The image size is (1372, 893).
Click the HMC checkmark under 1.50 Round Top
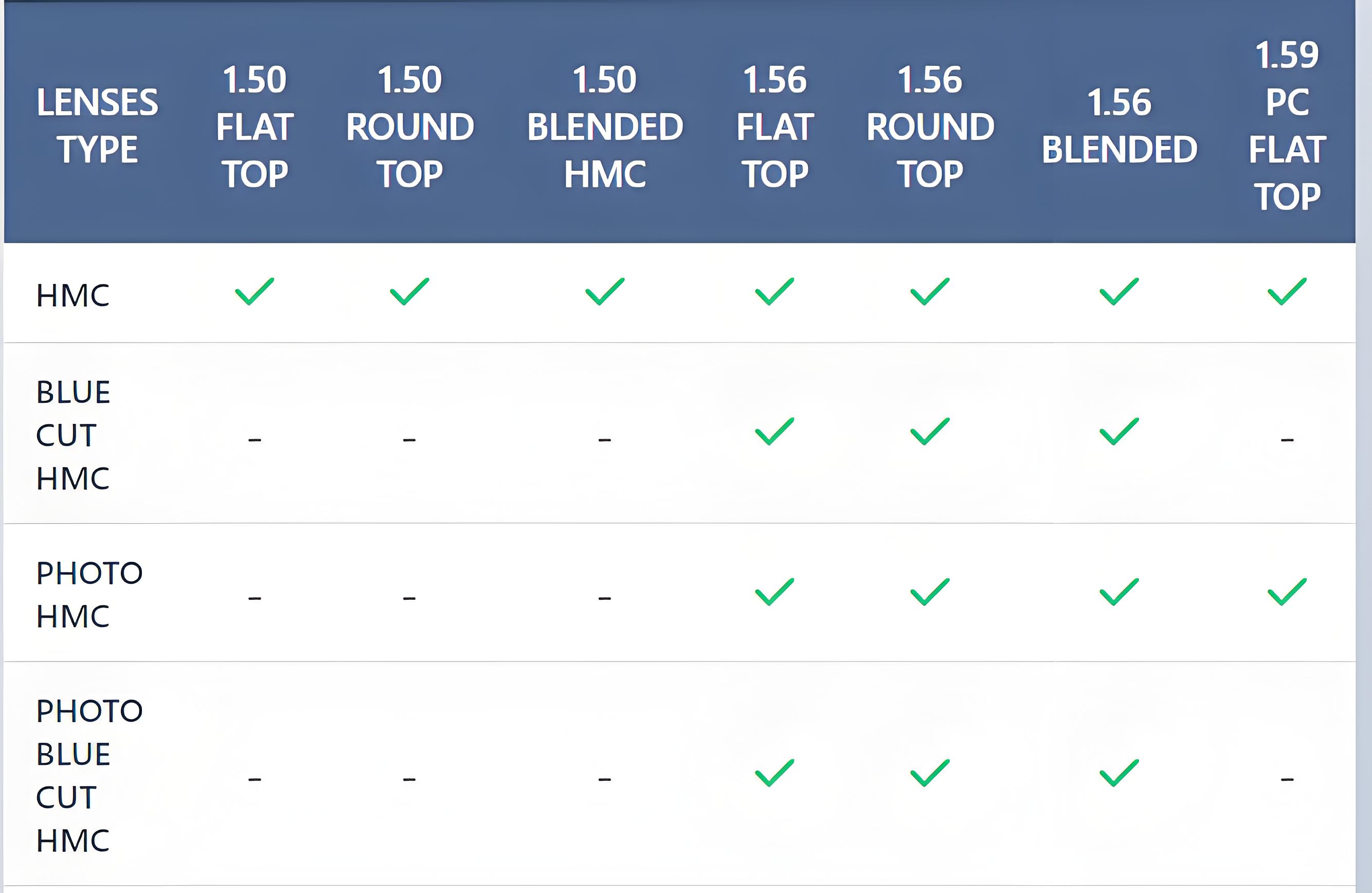(409, 292)
